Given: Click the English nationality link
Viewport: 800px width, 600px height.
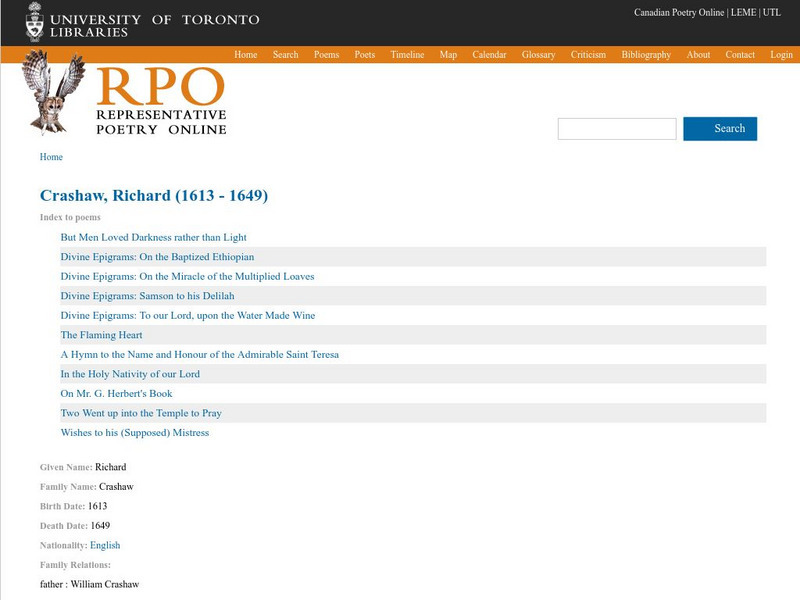Looking at the screenshot, I should (105, 545).
